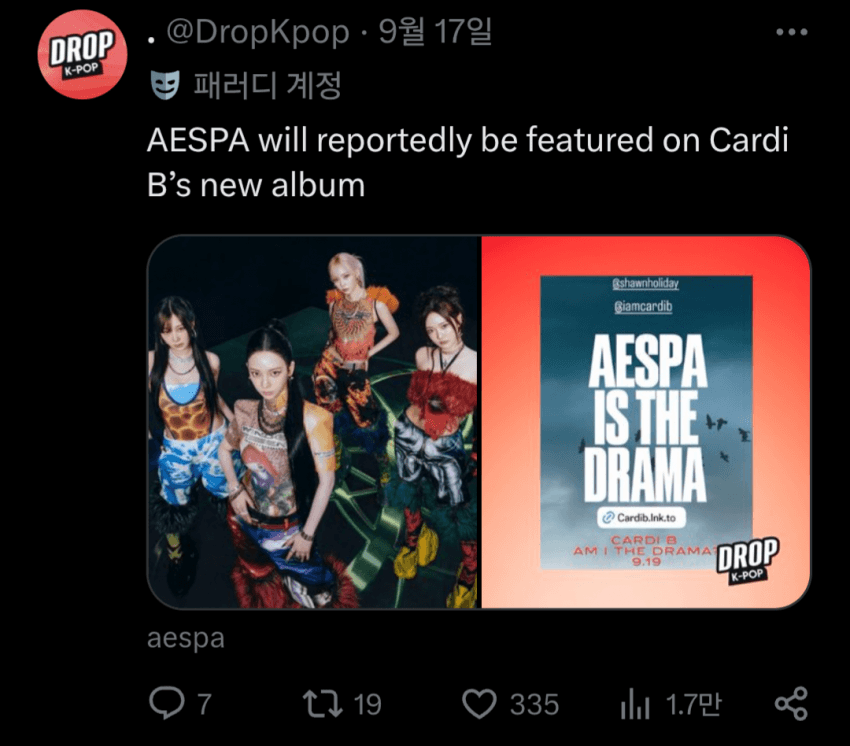Click the 9월 17일 post date
This screenshot has width=850, height=746.
click(435, 31)
